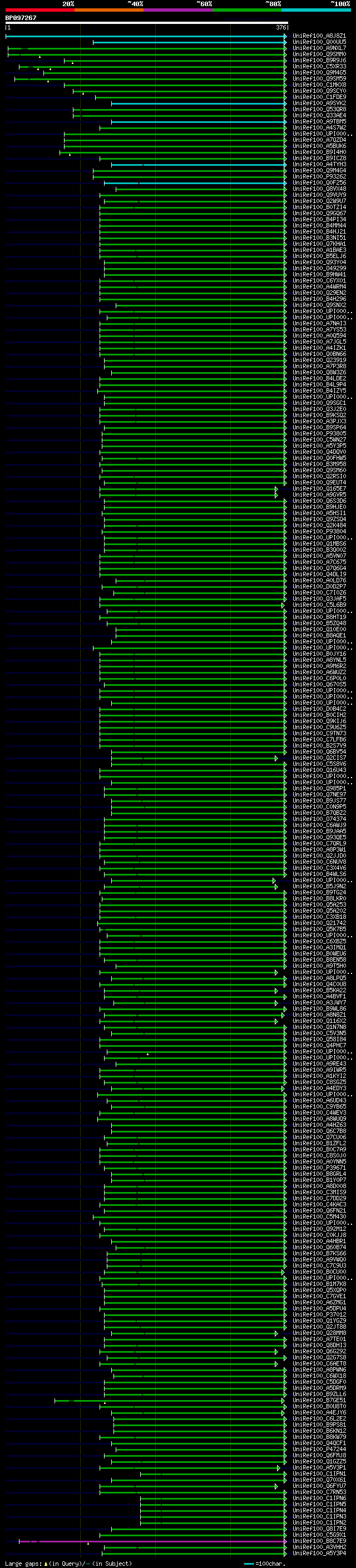The width and height of the screenshot is (356, 1568).
Task: Select hit label UniRef100_Q985P1
Action: [319, 788]
